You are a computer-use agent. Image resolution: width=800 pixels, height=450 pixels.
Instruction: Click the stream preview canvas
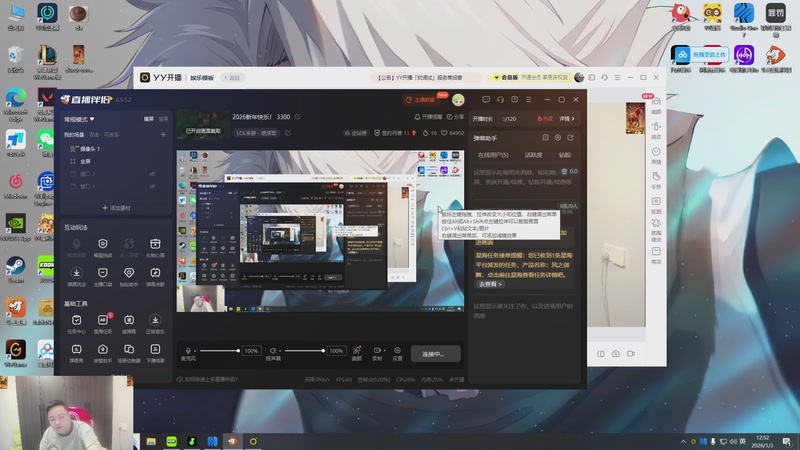click(320, 231)
